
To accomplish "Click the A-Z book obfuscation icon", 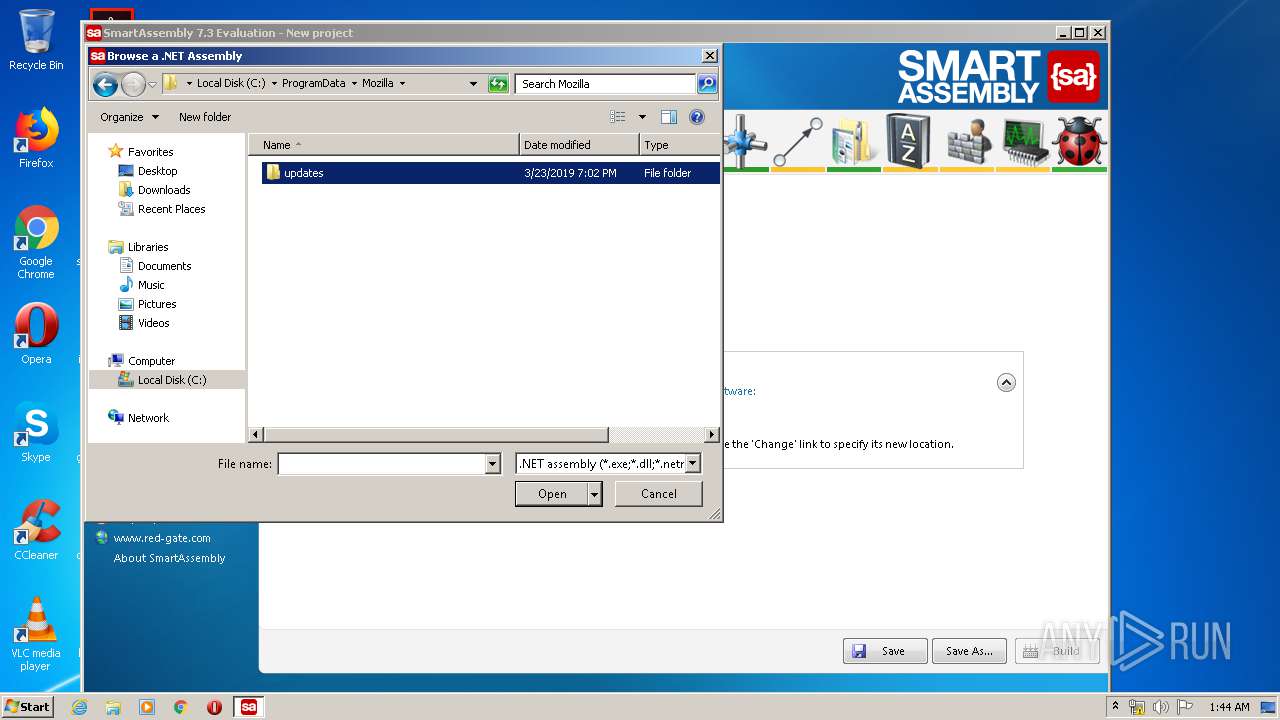I will 908,141.
